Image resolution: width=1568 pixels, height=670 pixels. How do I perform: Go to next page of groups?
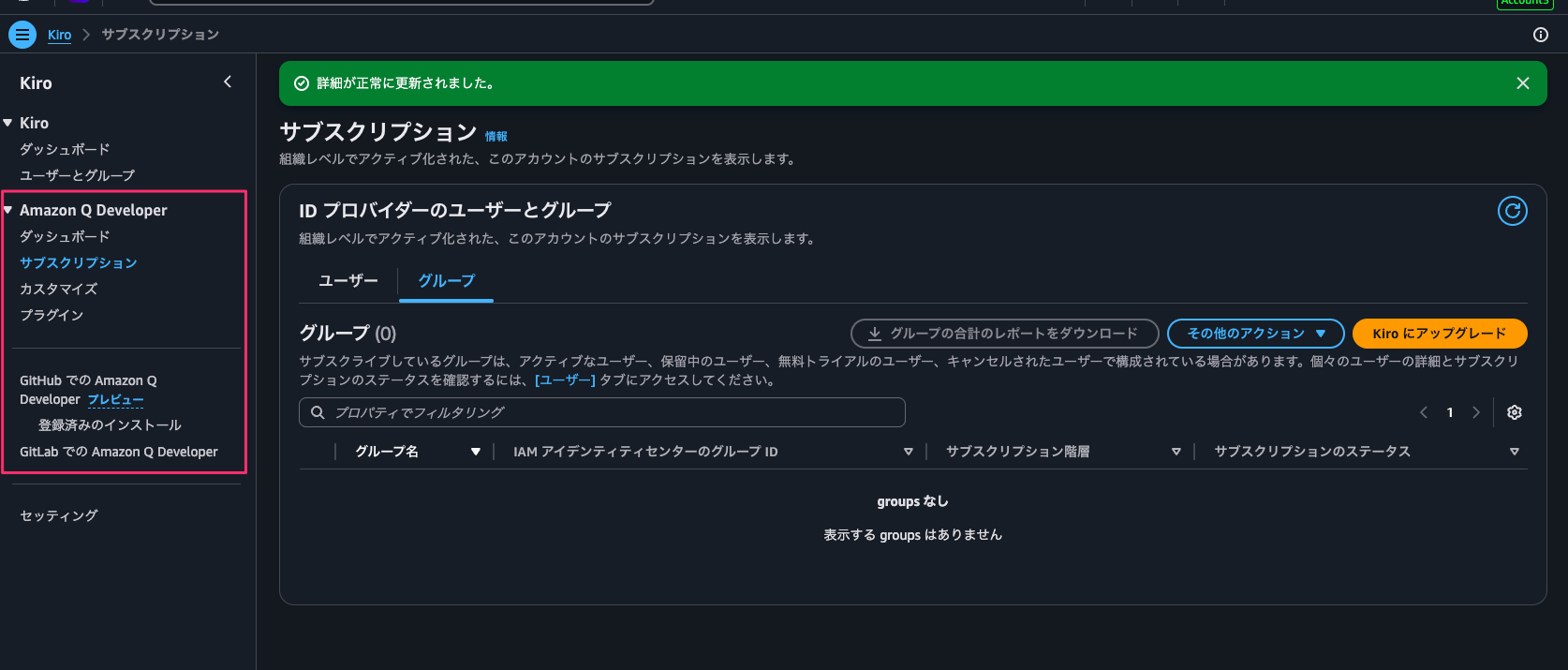coord(1476,412)
